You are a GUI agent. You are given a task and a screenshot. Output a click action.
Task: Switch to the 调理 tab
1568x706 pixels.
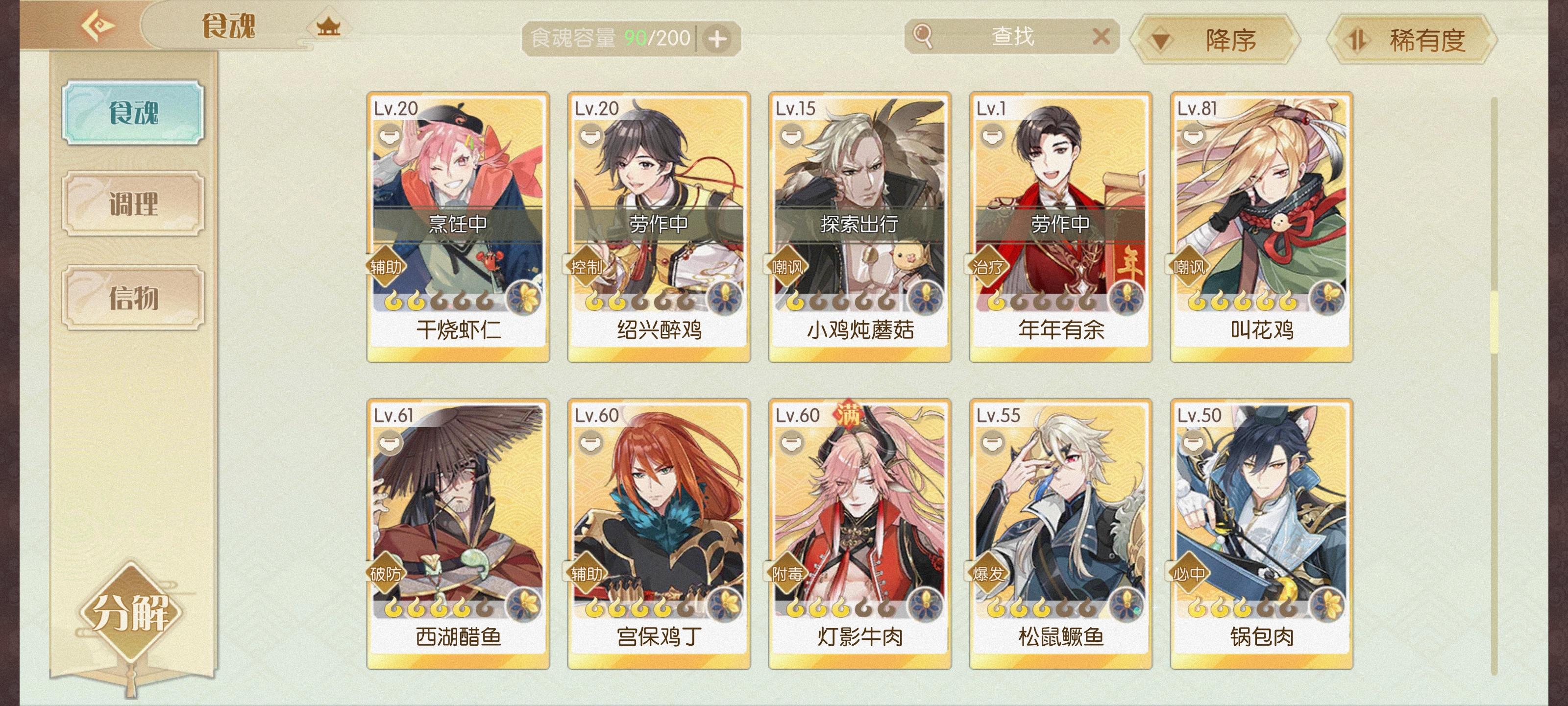pyautogui.click(x=133, y=203)
